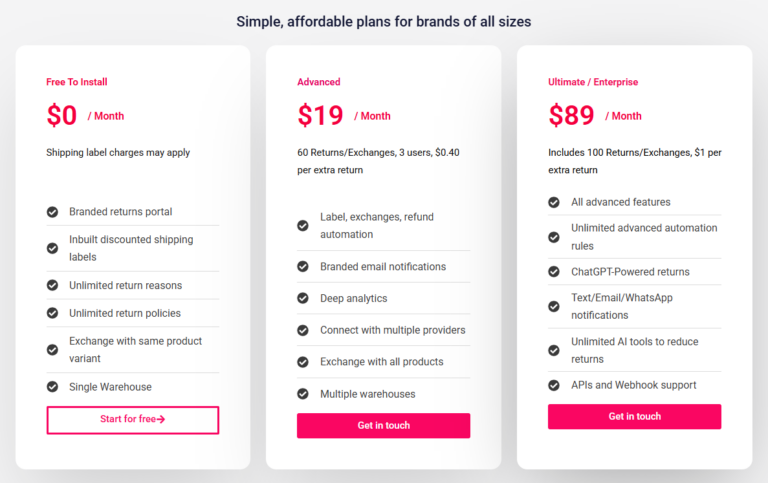Select the Free To Install plan title
Screen dimensions: 768x483
tap(78, 82)
